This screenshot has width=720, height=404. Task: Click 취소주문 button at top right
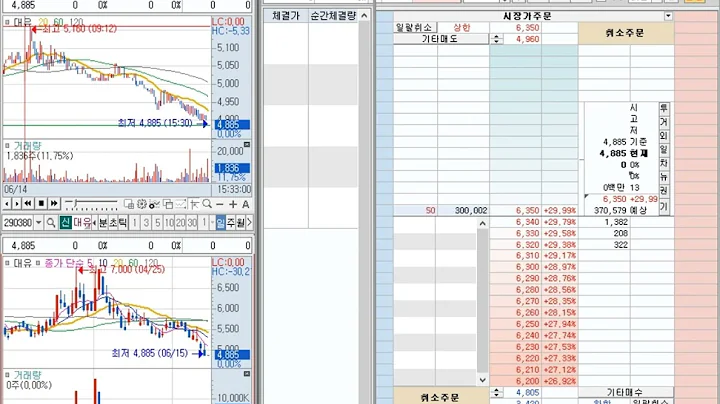pyautogui.click(x=625, y=33)
